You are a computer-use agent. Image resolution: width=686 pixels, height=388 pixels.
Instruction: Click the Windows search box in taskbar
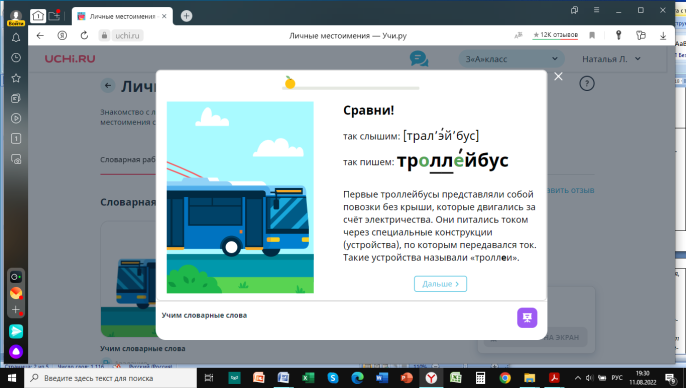111,378
